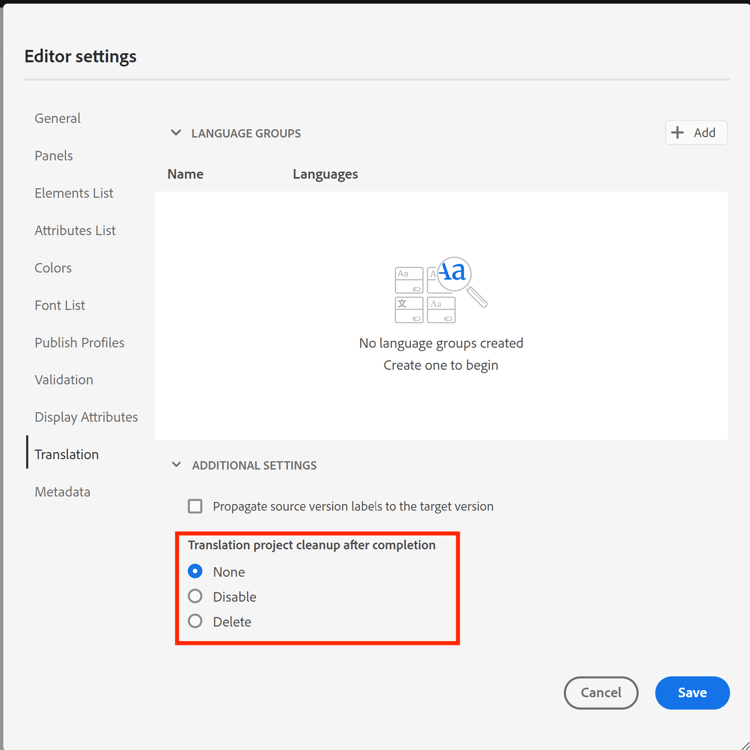Collapse the Language Groups section chevron
The image size is (750, 750).
[x=176, y=132]
